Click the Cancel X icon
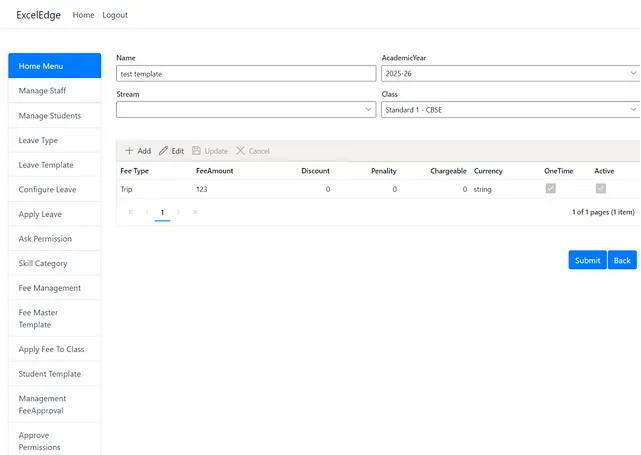 (x=240, y=151)
